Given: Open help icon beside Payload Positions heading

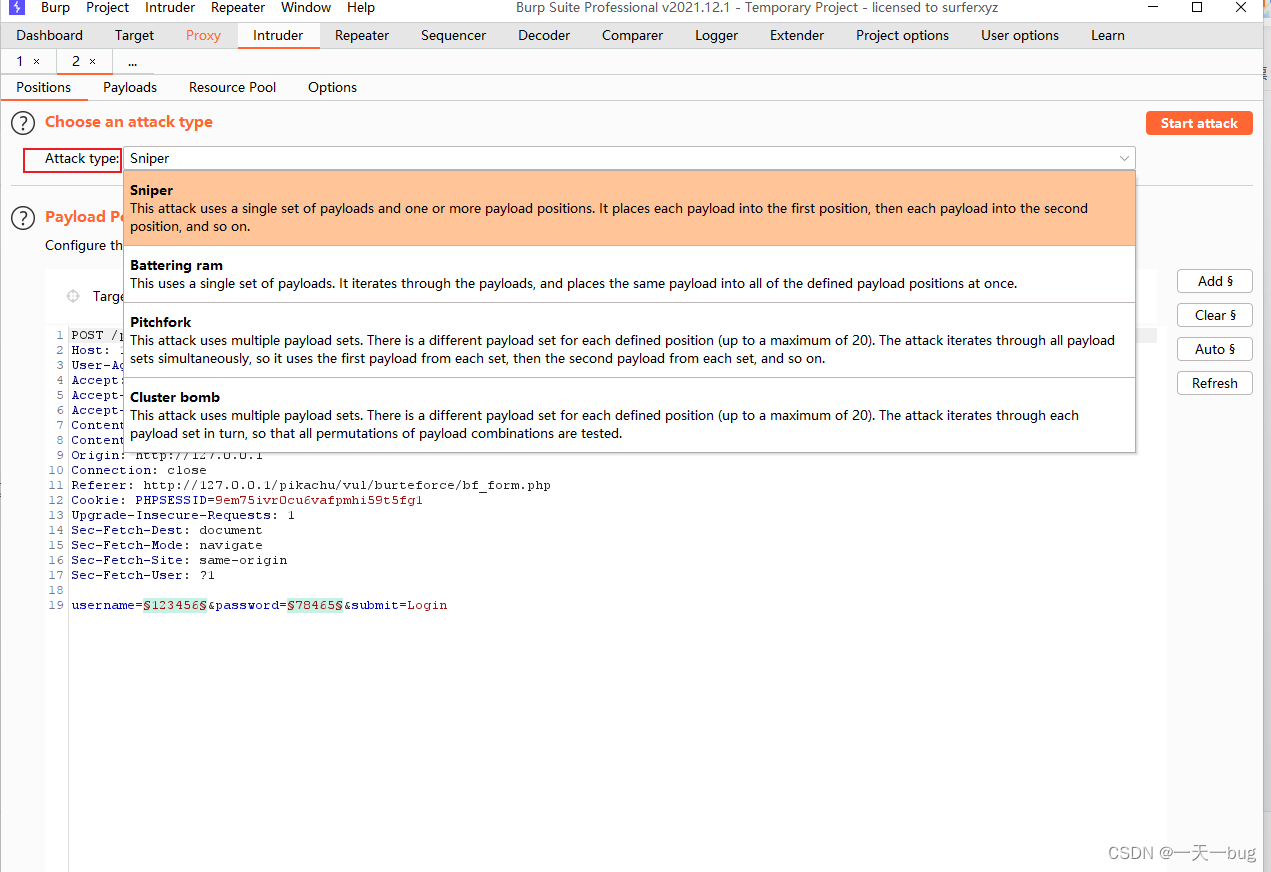Looking at the screenshot, I should tap(23, 218).
